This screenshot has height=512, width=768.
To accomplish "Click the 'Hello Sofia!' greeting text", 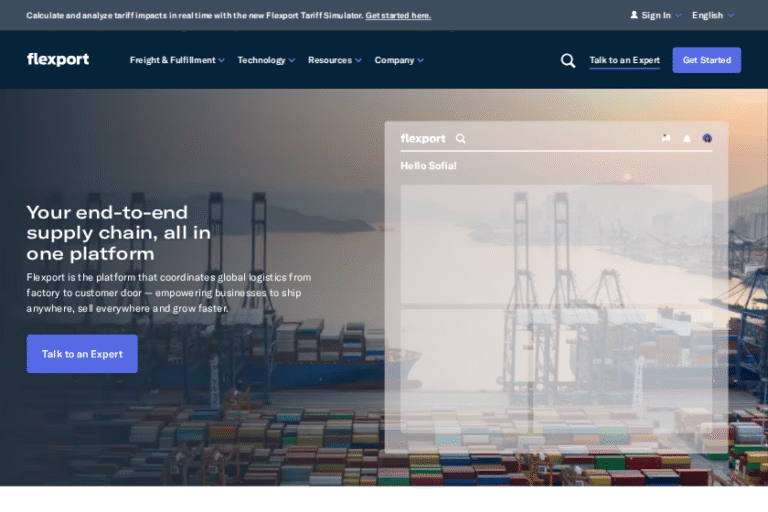I will pos(429,166).
